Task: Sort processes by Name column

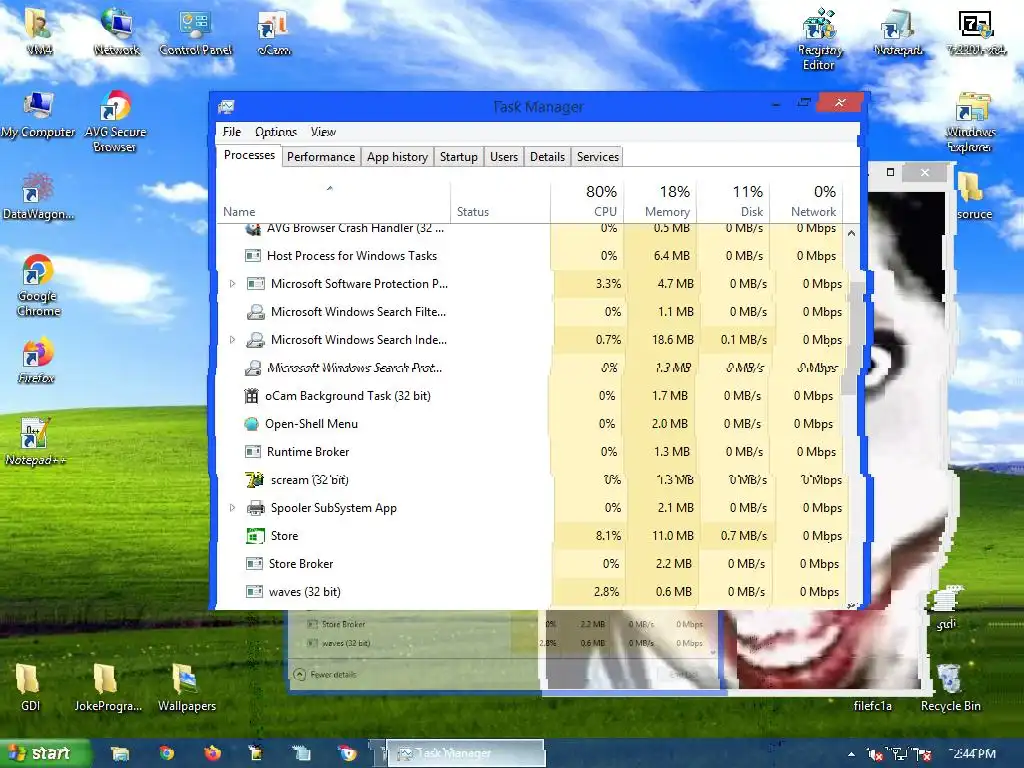Action: tap(333, 203)
